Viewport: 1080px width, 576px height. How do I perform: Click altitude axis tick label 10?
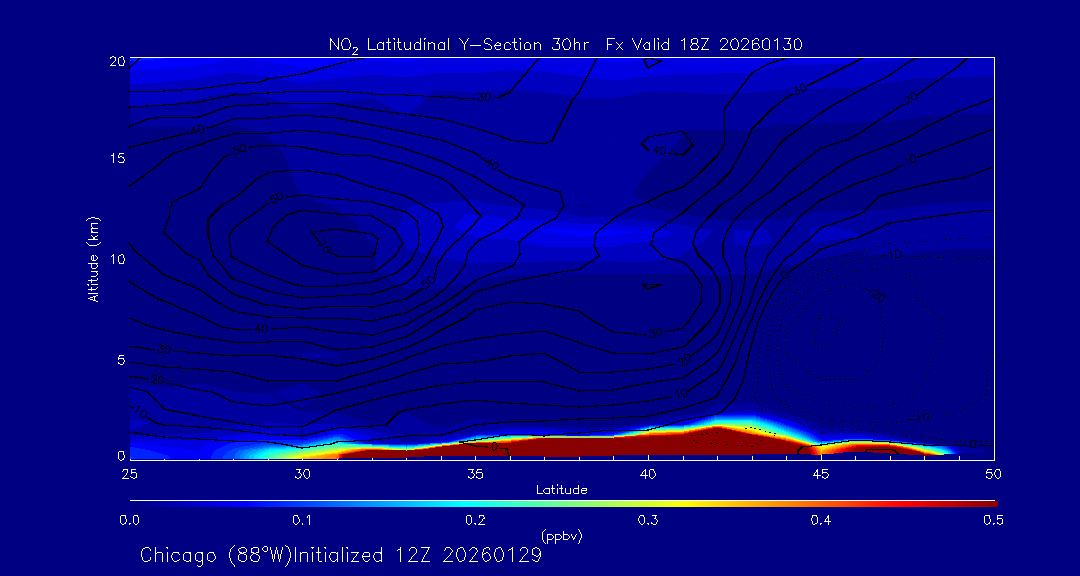pyautogui.click(x=118, y=260)
